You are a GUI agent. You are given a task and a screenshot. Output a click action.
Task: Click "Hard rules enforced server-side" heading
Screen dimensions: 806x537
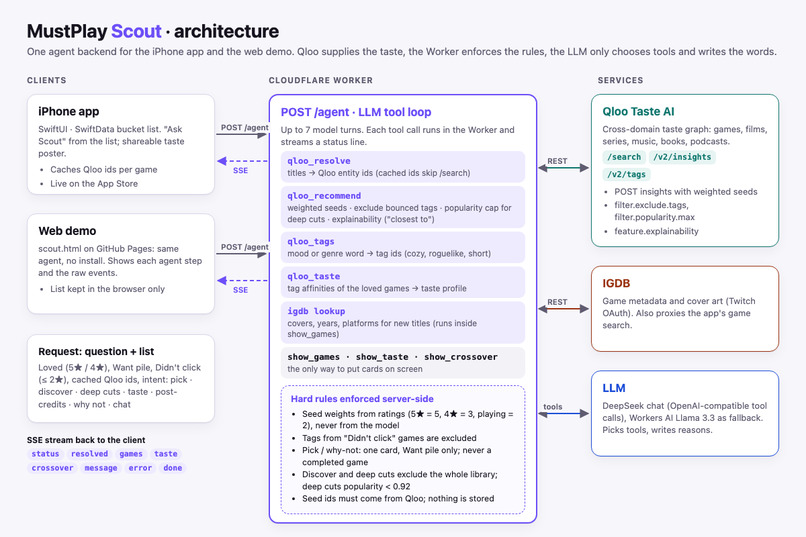(x=362, y=399)
